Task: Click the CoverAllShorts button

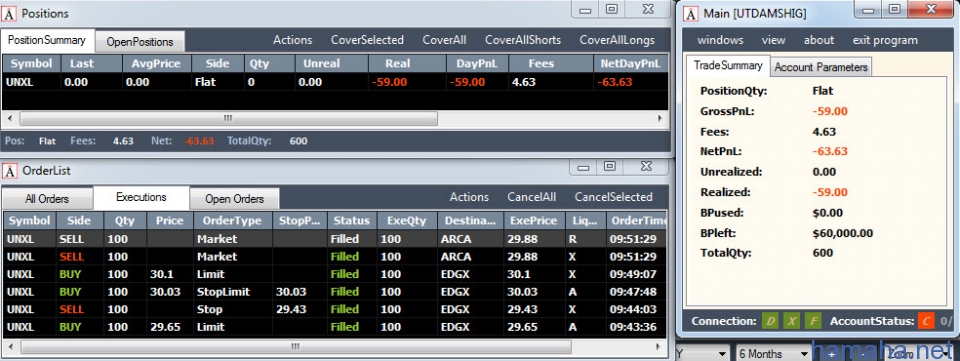Action: coord(523,40)
